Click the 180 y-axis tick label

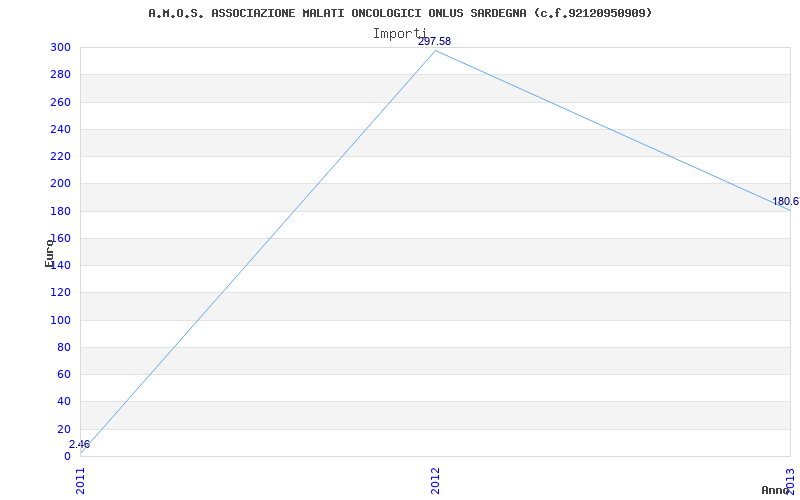pyautogui.click(x=60, y=211)
